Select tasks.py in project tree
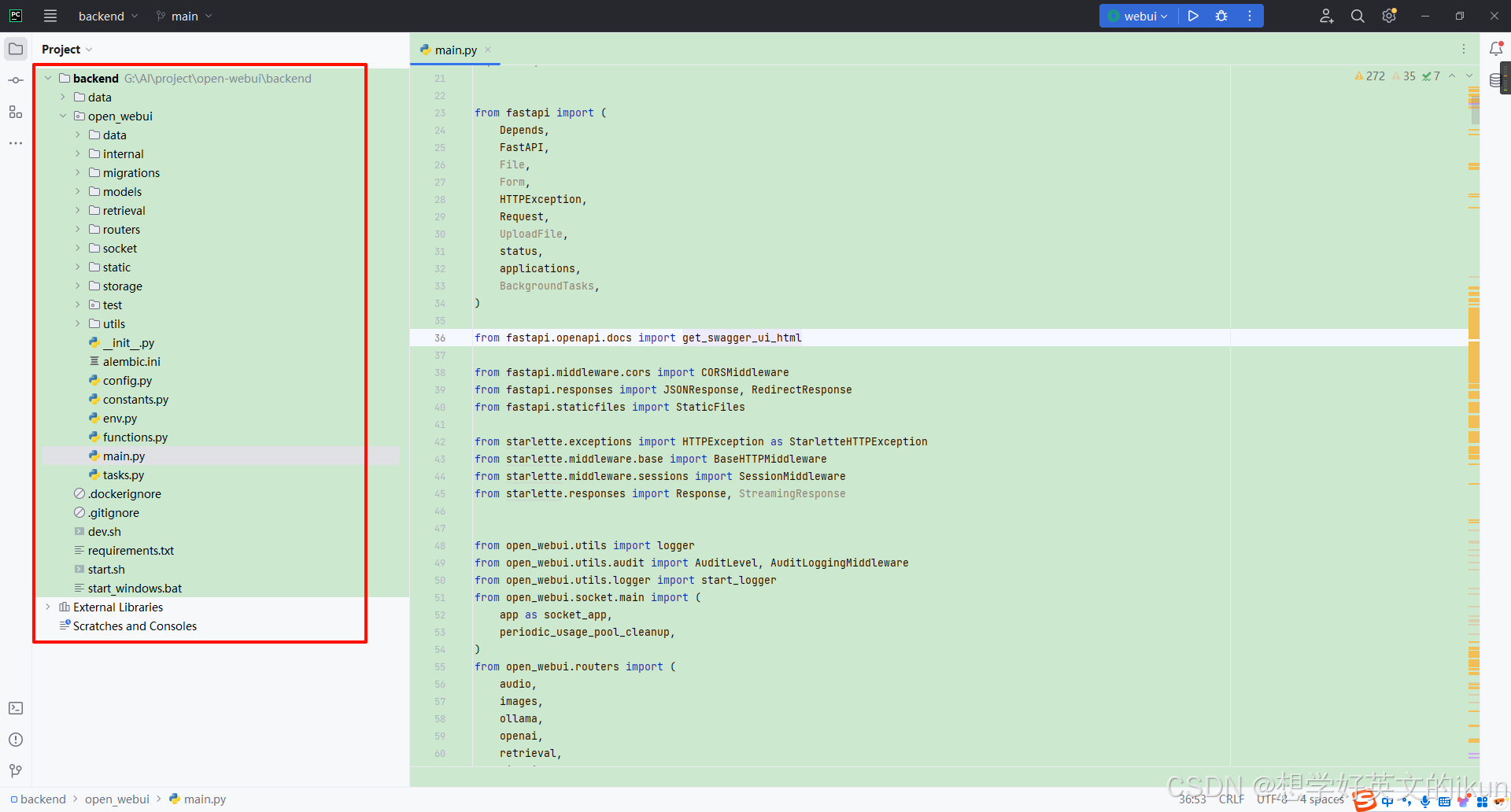The width and height of the screenshot is (1511, 812). [124, 475]
